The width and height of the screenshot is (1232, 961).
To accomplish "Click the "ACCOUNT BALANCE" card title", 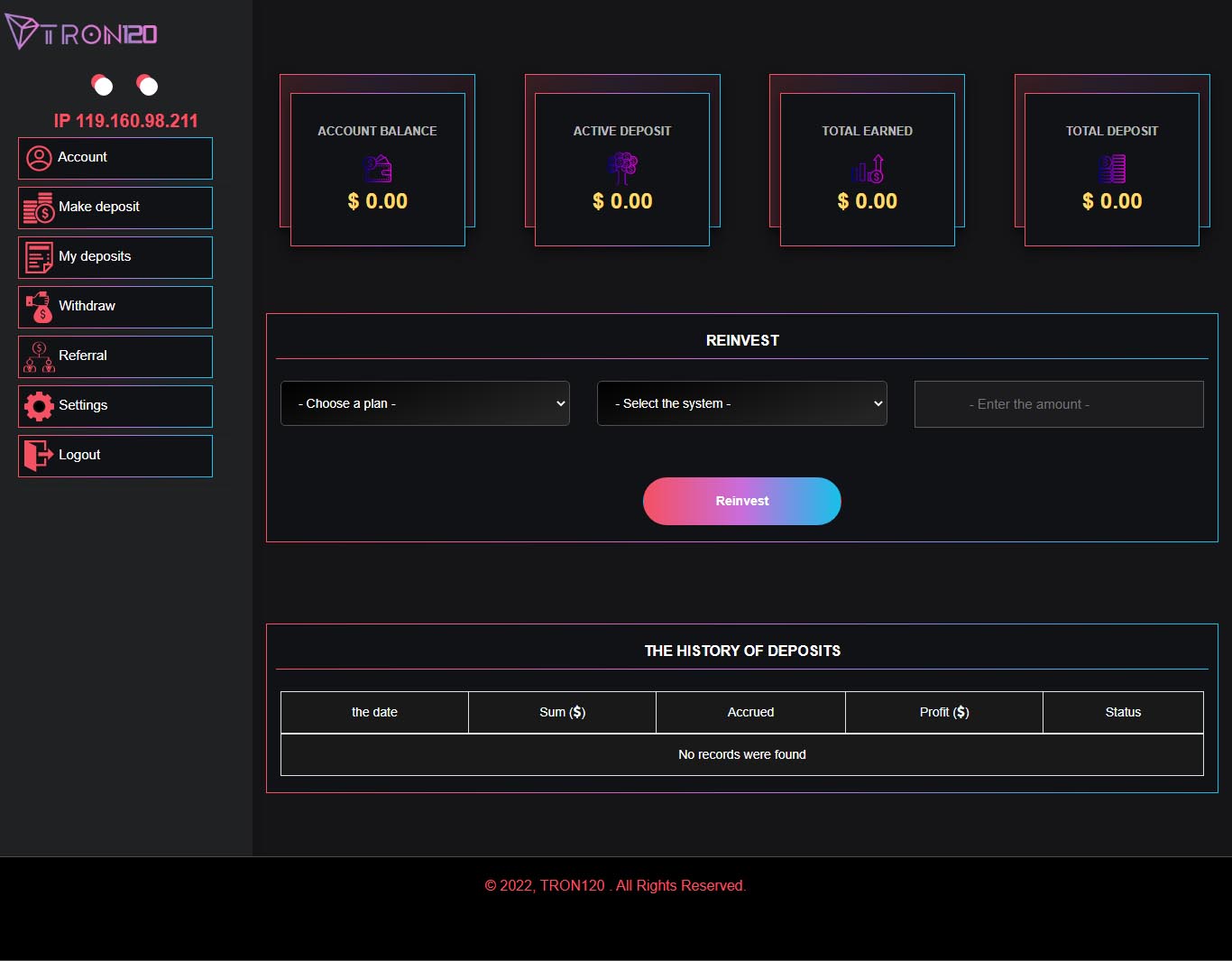I will pos(377,131).
